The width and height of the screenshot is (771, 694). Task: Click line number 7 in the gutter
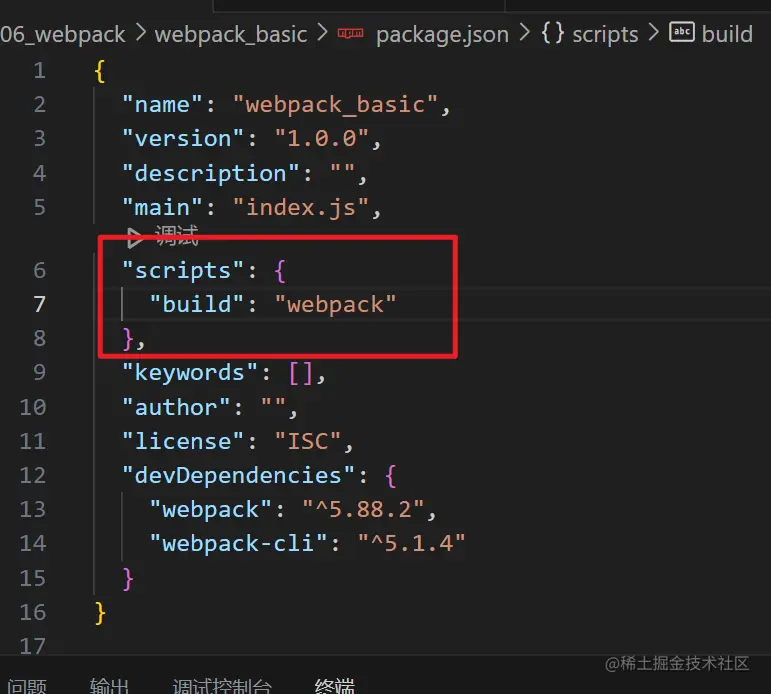pos(40,304)
